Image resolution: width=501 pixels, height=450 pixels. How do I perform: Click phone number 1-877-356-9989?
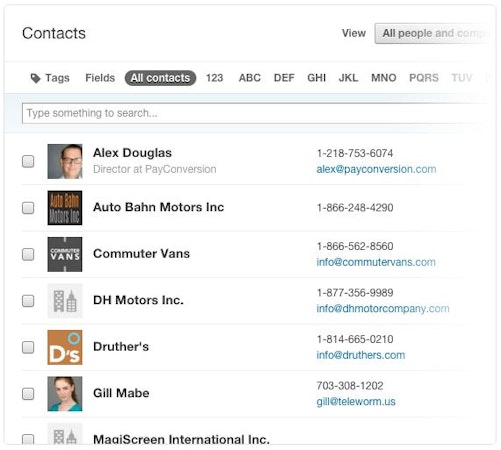pyautogui.click(x=355, y=293)
